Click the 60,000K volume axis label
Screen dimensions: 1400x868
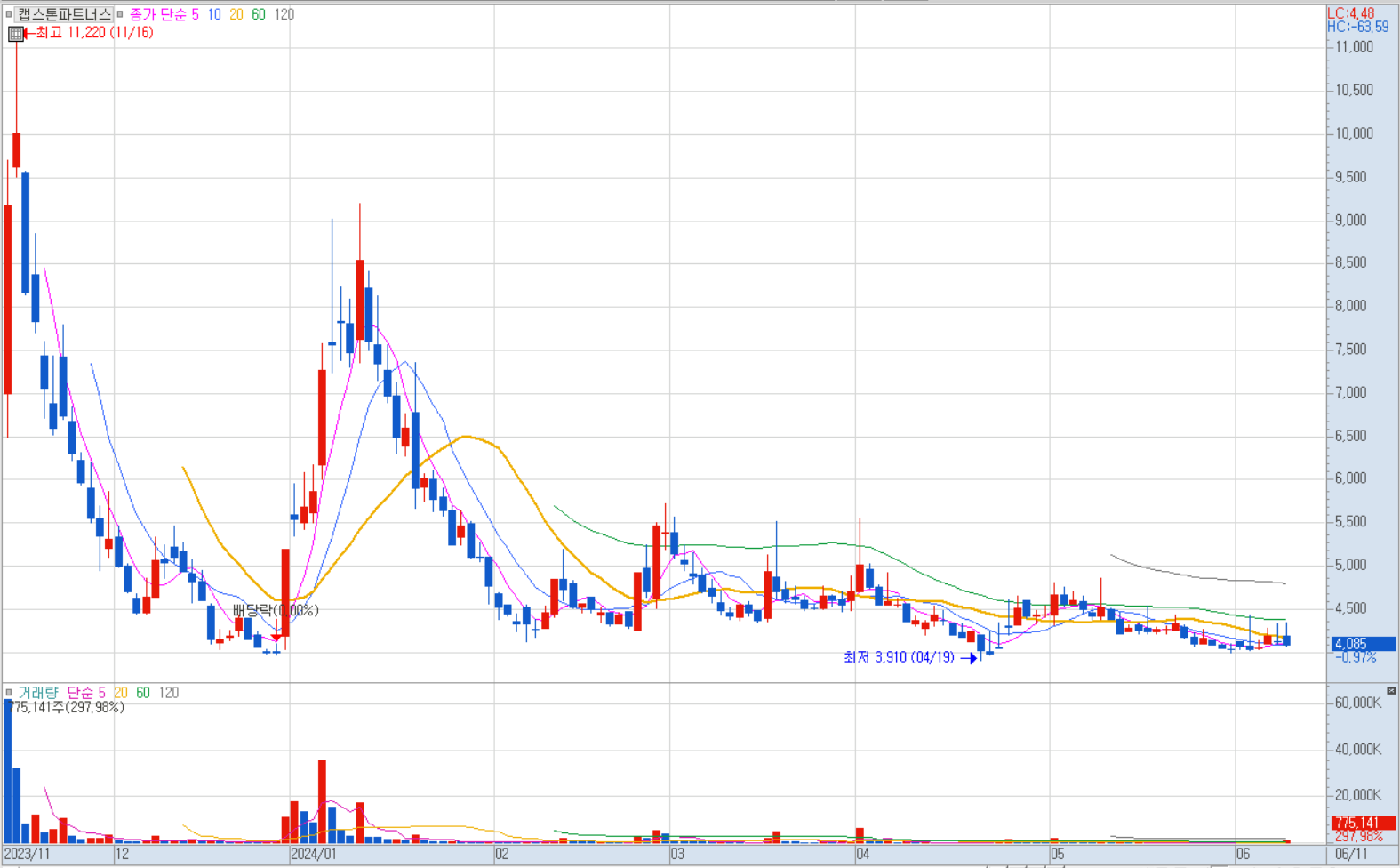tap(1358, 703)
